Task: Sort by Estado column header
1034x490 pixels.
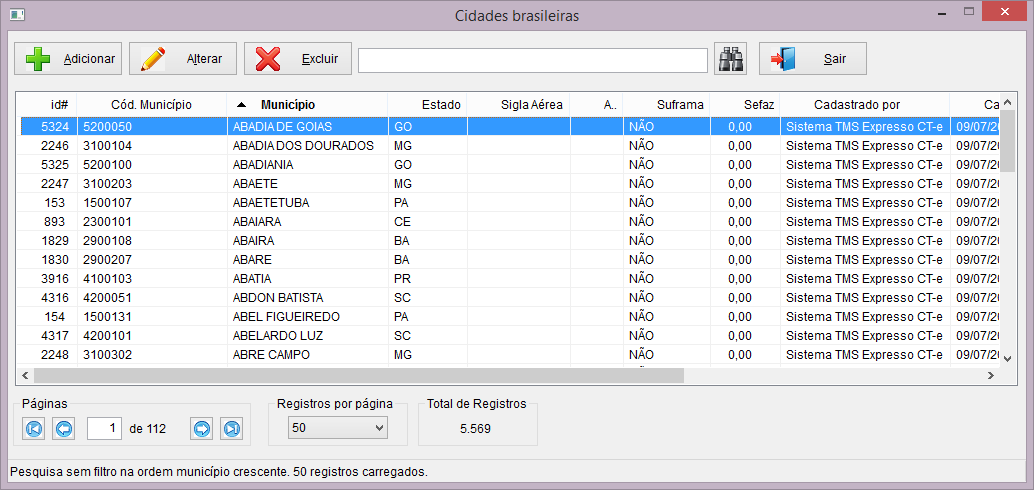Action: 427,104
